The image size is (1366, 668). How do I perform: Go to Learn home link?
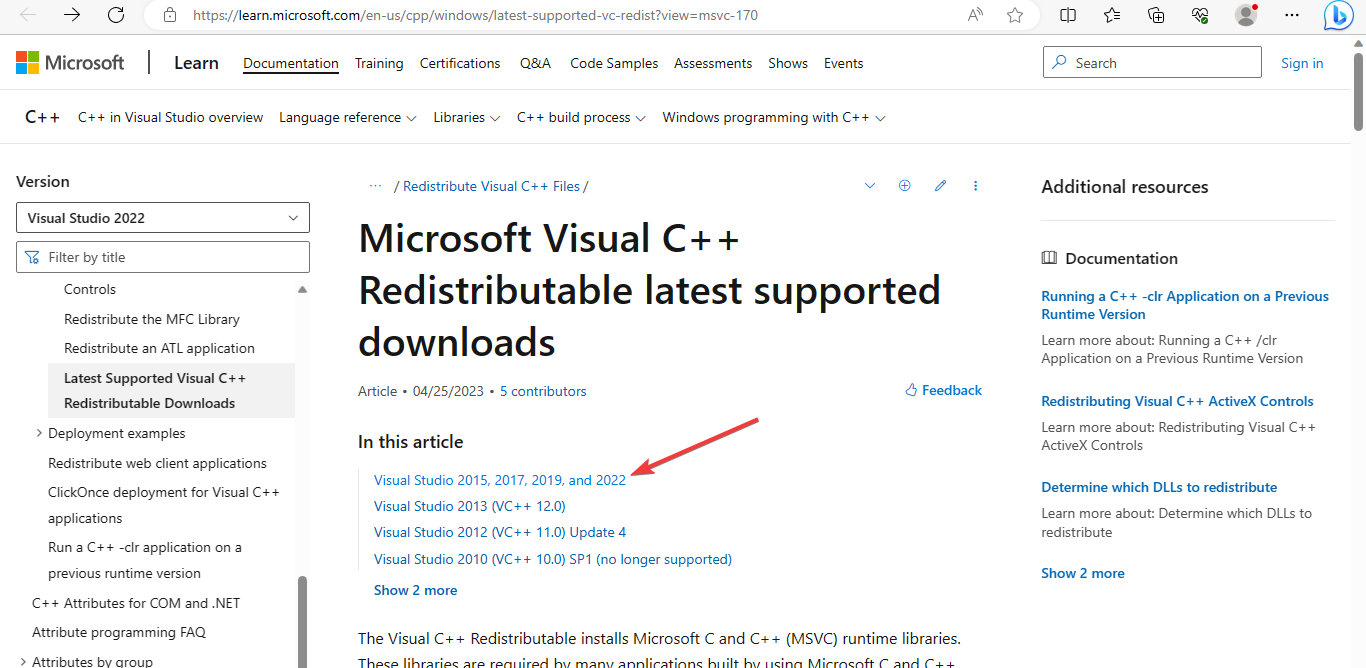click(x=196, y=63)
